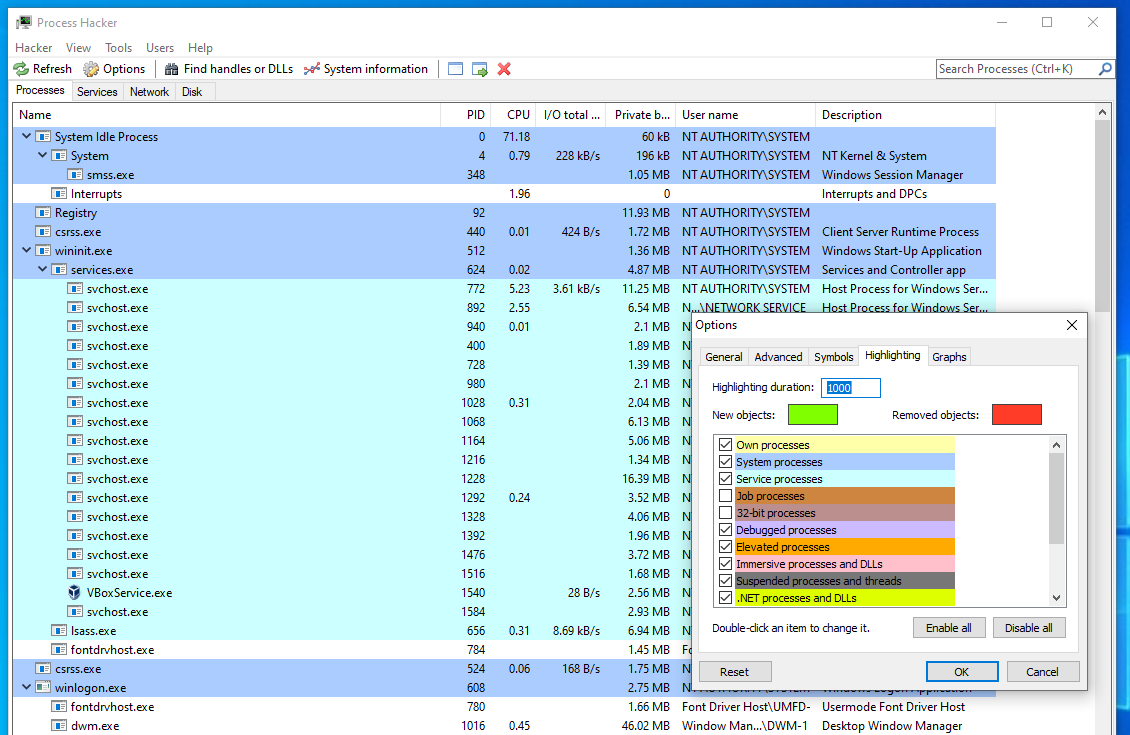Confirm options with OK
This screenshot has width=1130, height=735.
point(962,672)
